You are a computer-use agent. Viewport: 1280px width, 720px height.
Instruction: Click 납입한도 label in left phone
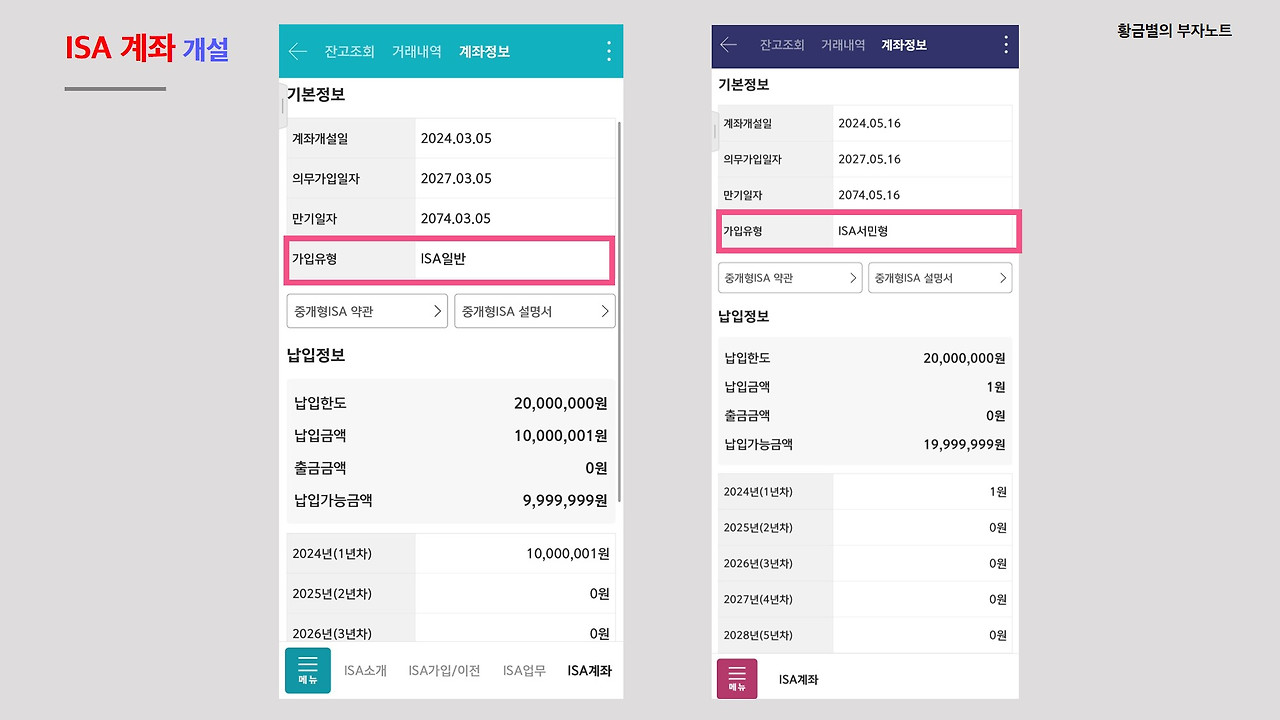coord(320,403)
